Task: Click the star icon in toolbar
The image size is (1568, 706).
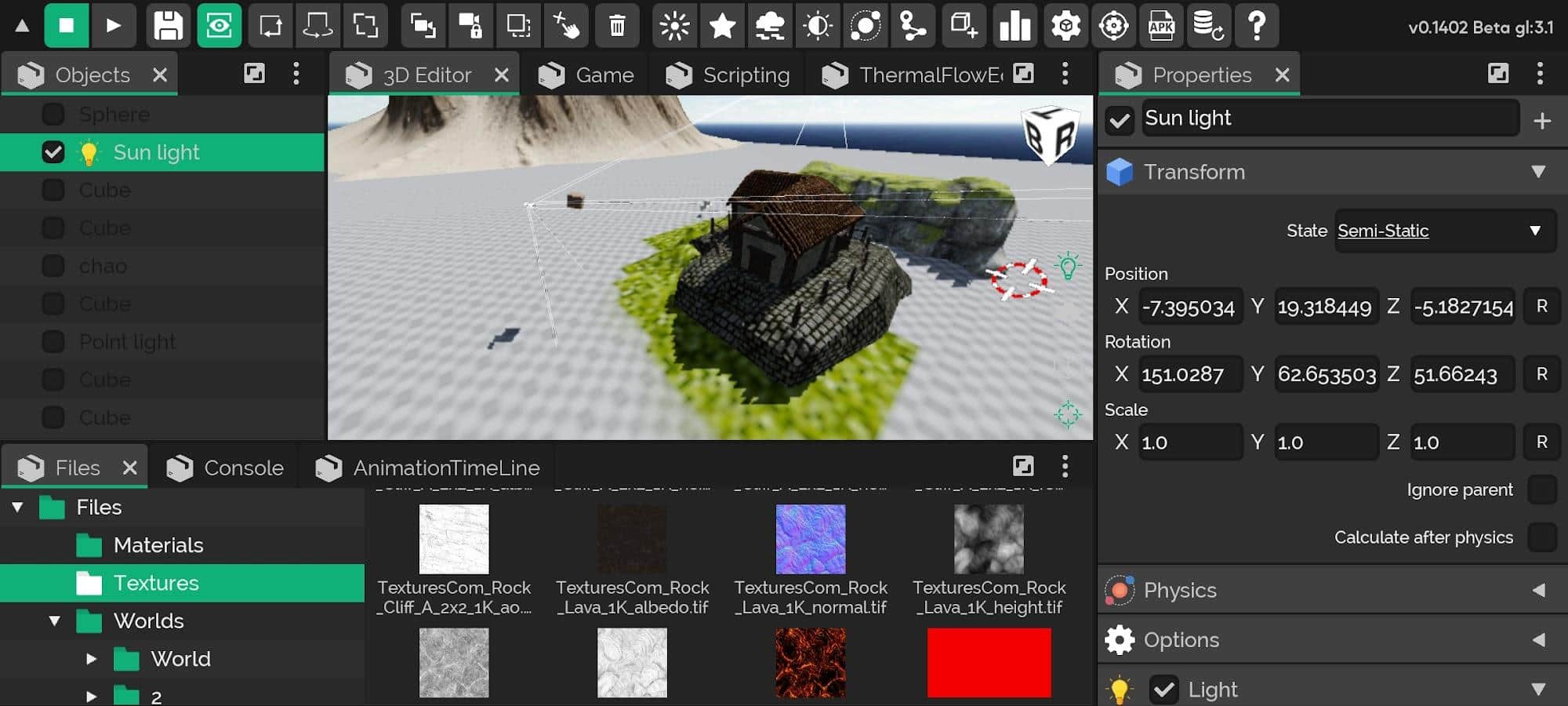Action: 722,26
